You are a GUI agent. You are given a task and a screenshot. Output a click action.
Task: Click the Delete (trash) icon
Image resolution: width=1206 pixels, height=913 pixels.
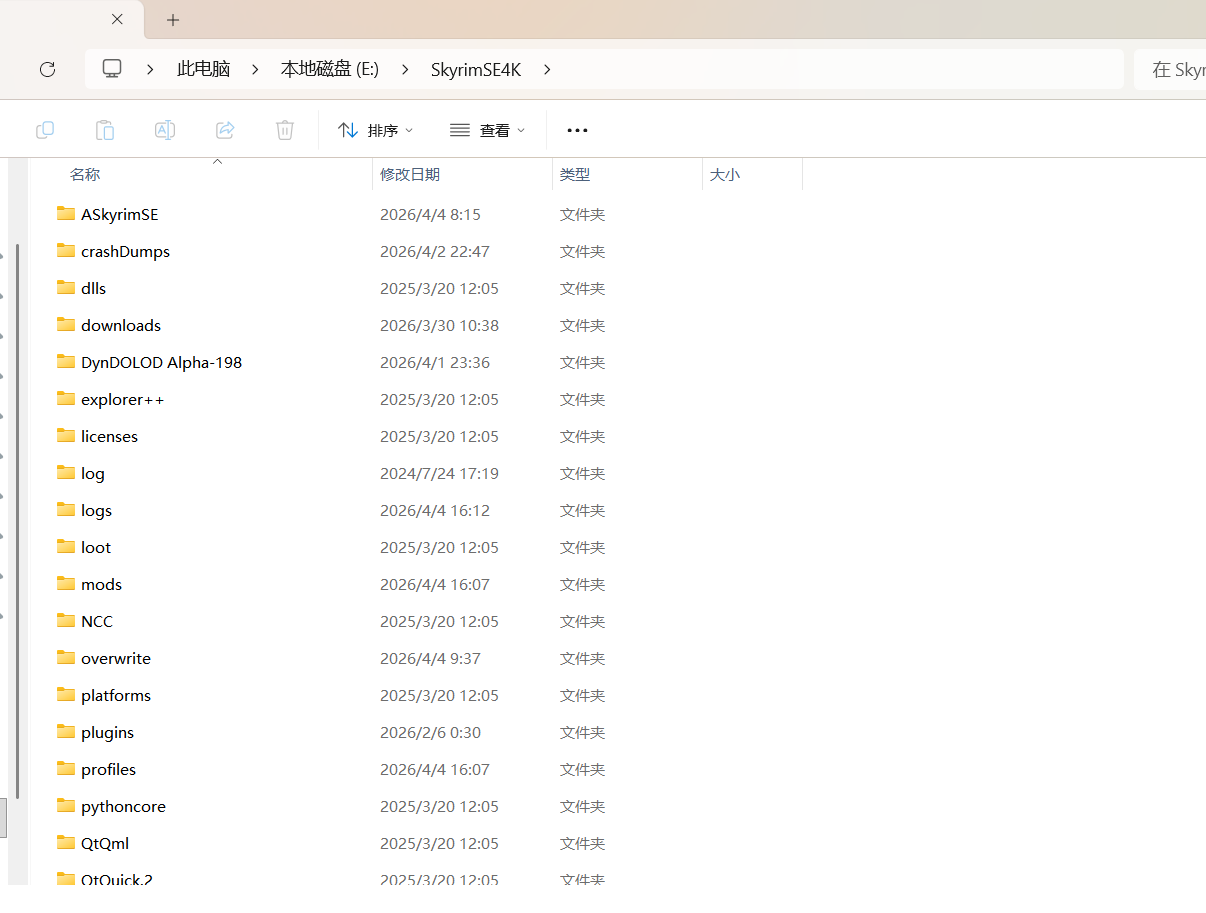(x=284, y=130)
